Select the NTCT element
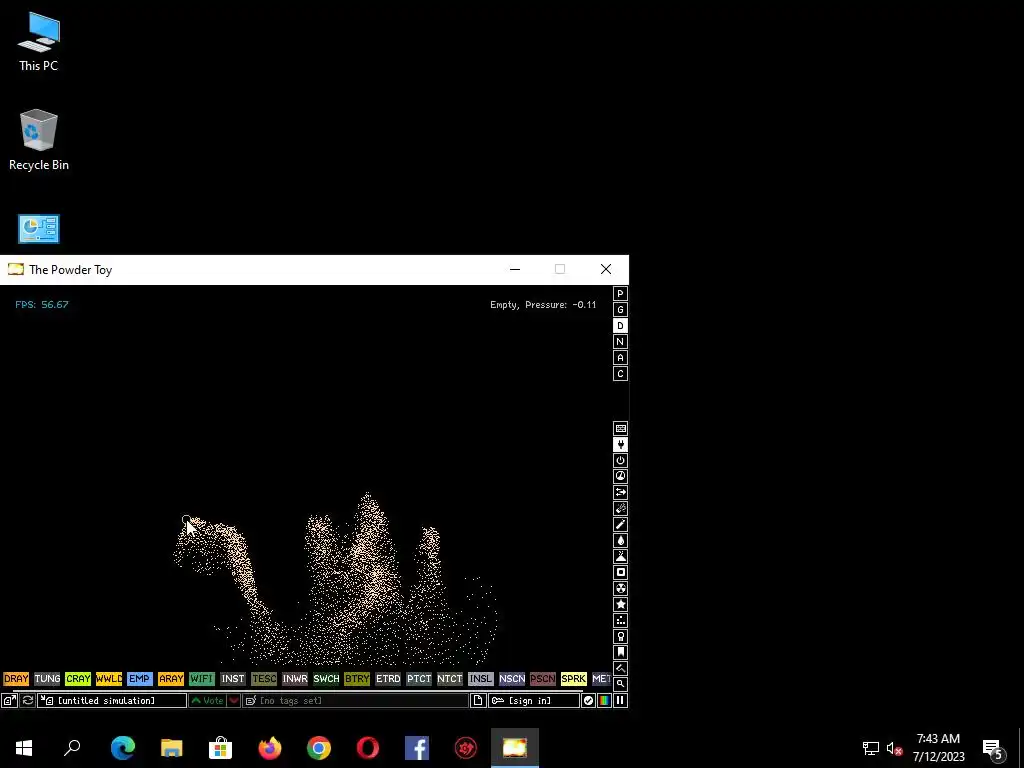 pyautogui.click(x=450, y=679)
